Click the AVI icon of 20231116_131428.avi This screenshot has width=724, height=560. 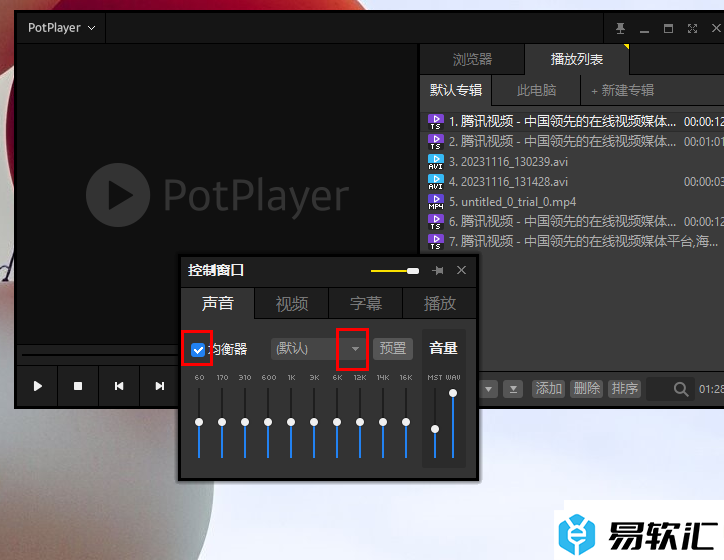click(435, 182)
